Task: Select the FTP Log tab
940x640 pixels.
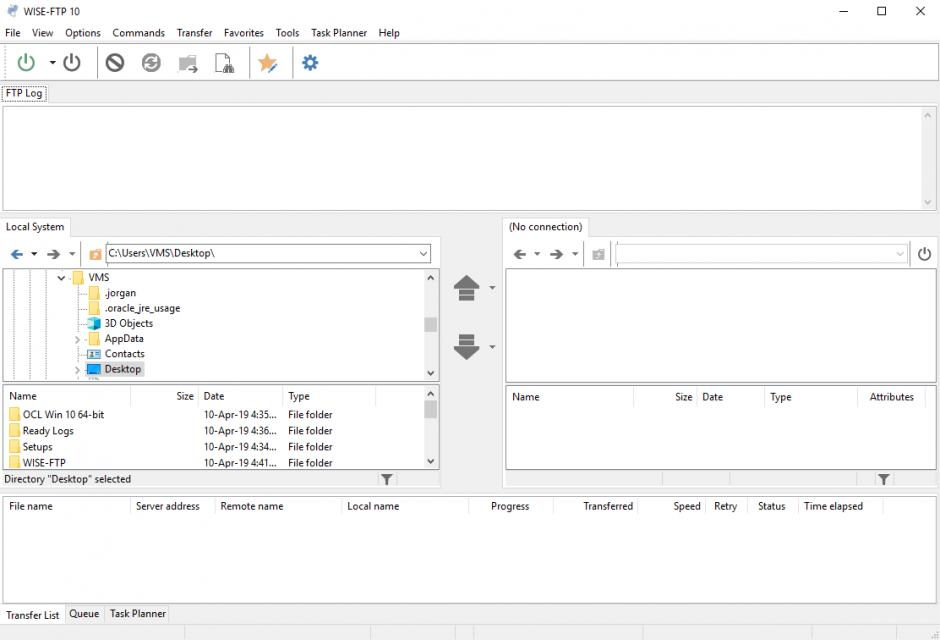Action: point(24,93)
